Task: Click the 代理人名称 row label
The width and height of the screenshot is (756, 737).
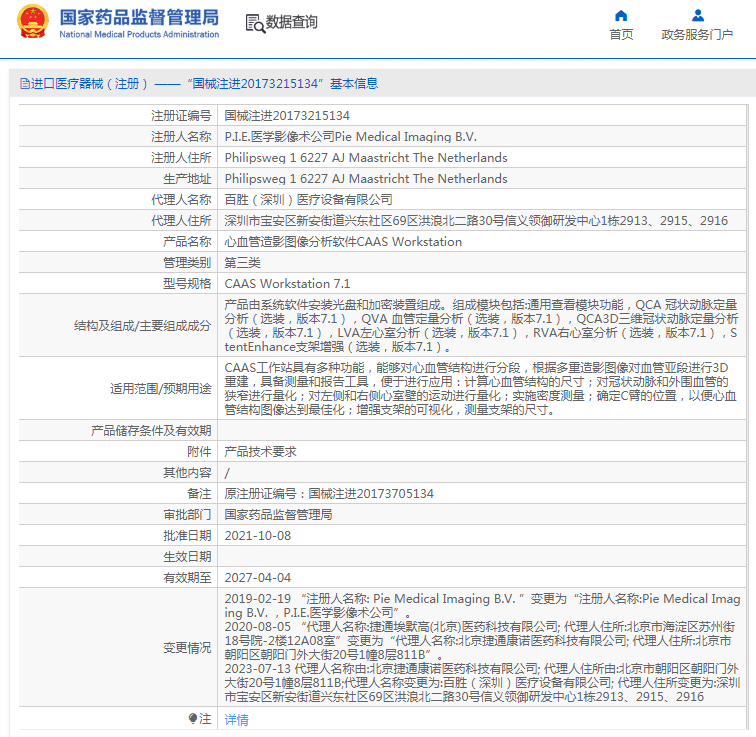Action: [x=181, y=200]
